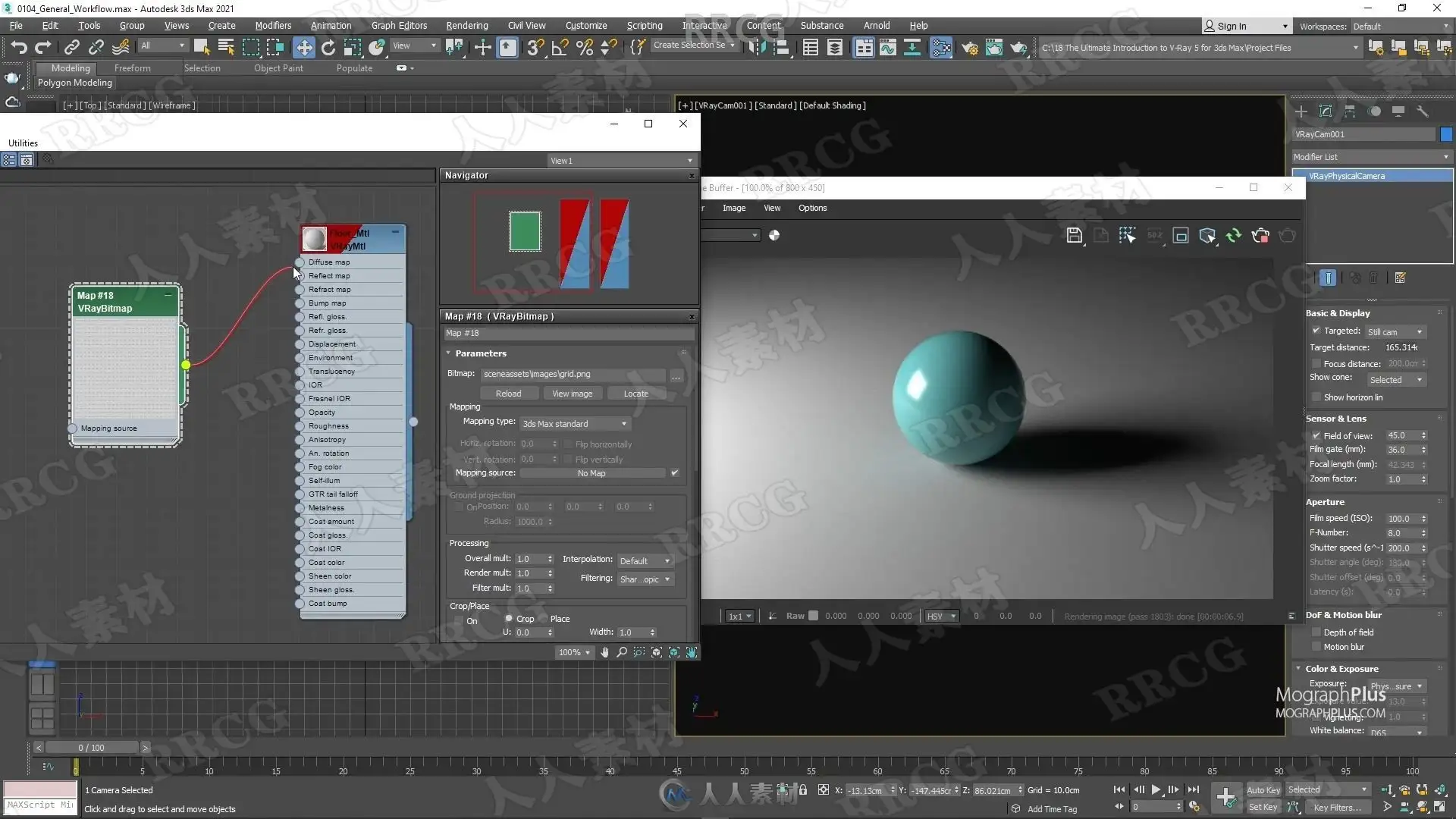The height and width of the screenshot is (819, 1456).
Task: Open the Render Setup teapot icon
Action: point(969,48)
